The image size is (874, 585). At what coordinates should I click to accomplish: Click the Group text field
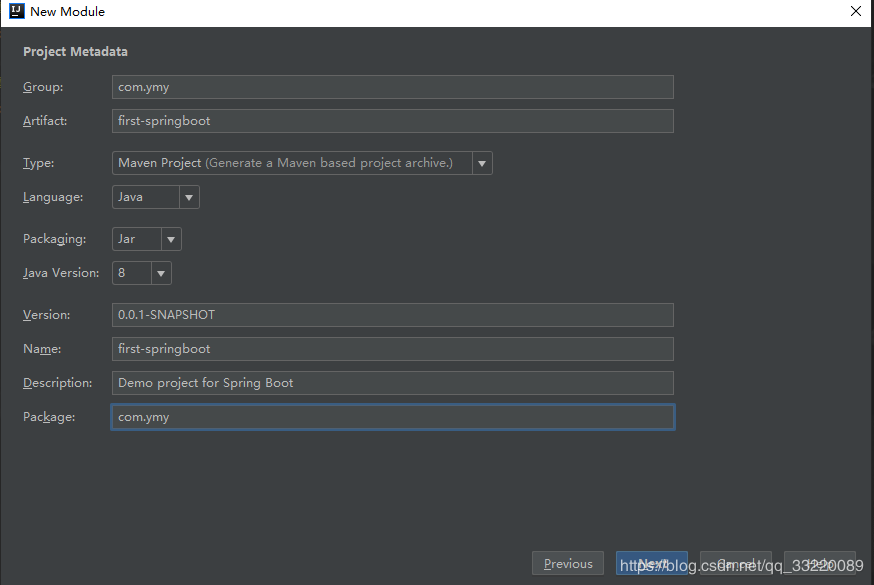pos(392,87)
